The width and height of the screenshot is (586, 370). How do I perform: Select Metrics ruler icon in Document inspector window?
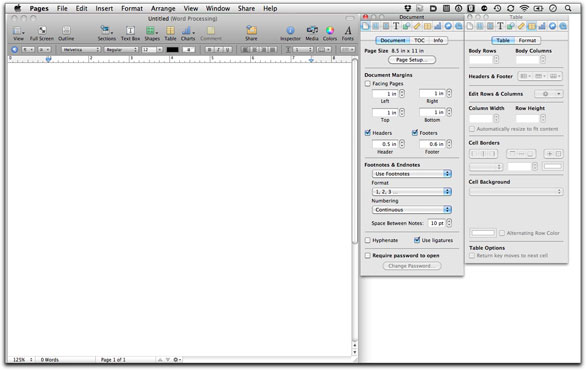tap(417, 26)
